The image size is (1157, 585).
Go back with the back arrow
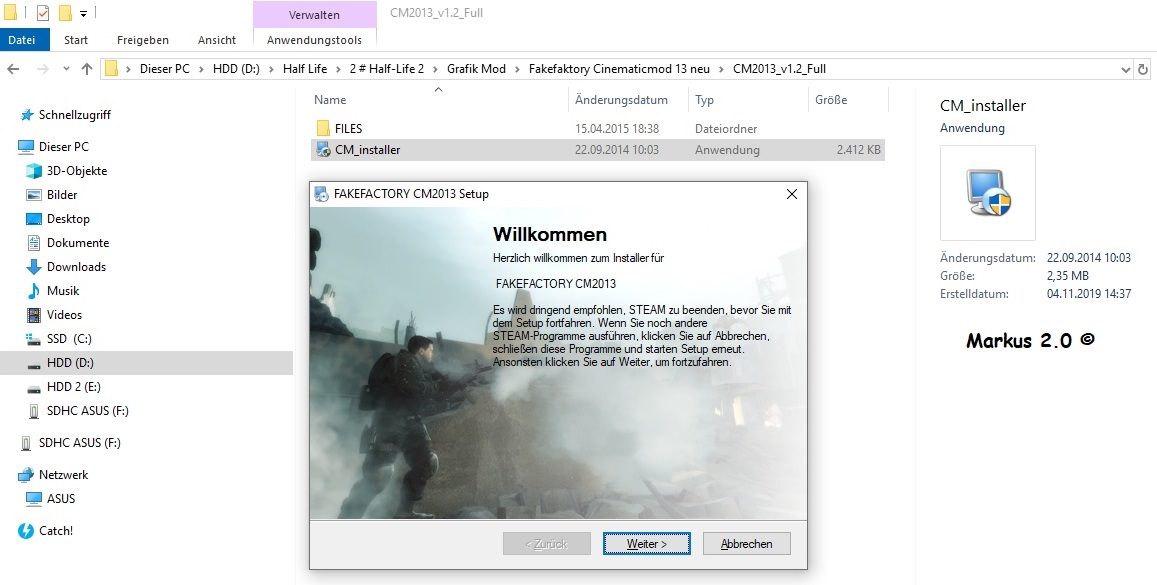coord(13,69)
